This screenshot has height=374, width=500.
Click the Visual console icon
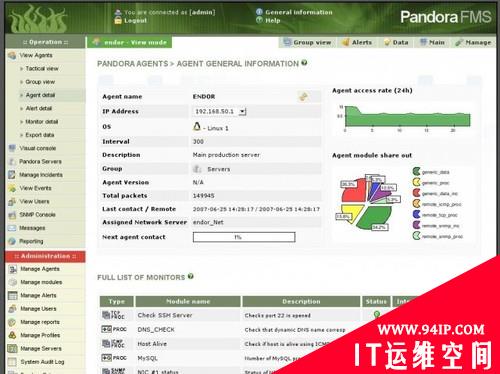[12, 148]
